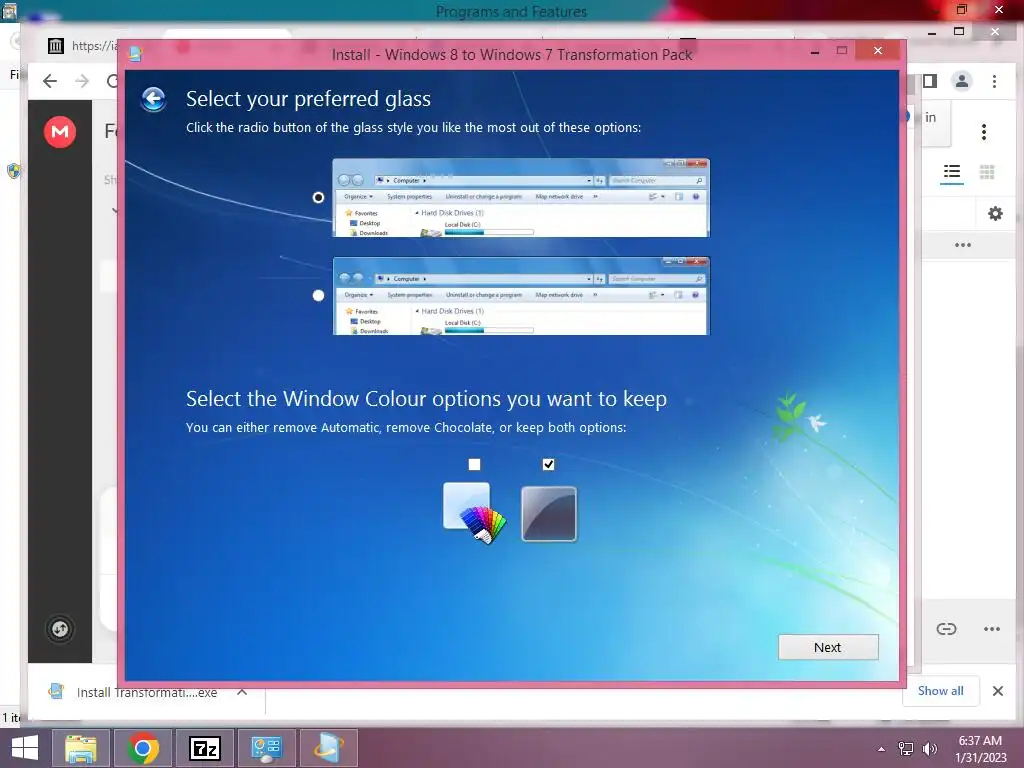Screen dimensions: 1024x768
Task: Select the first glass style radio button
Action: click(318, 197)
